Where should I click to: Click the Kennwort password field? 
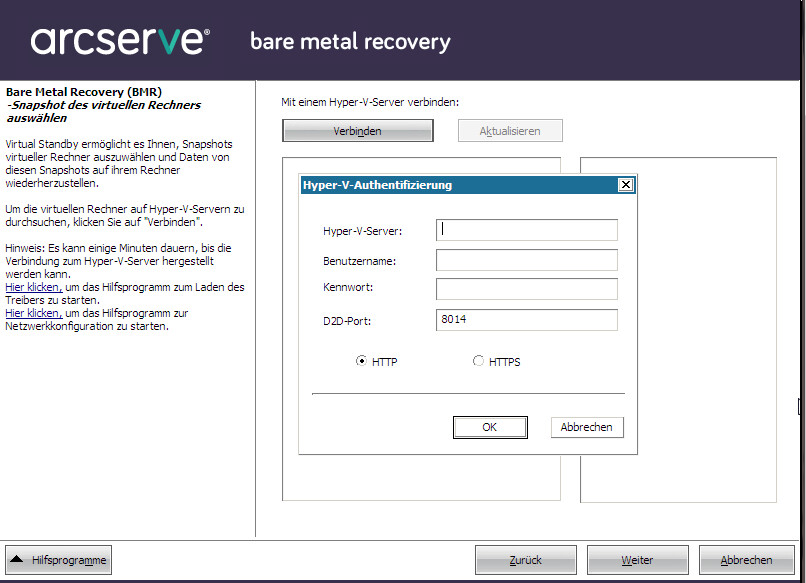pos(526,289)
